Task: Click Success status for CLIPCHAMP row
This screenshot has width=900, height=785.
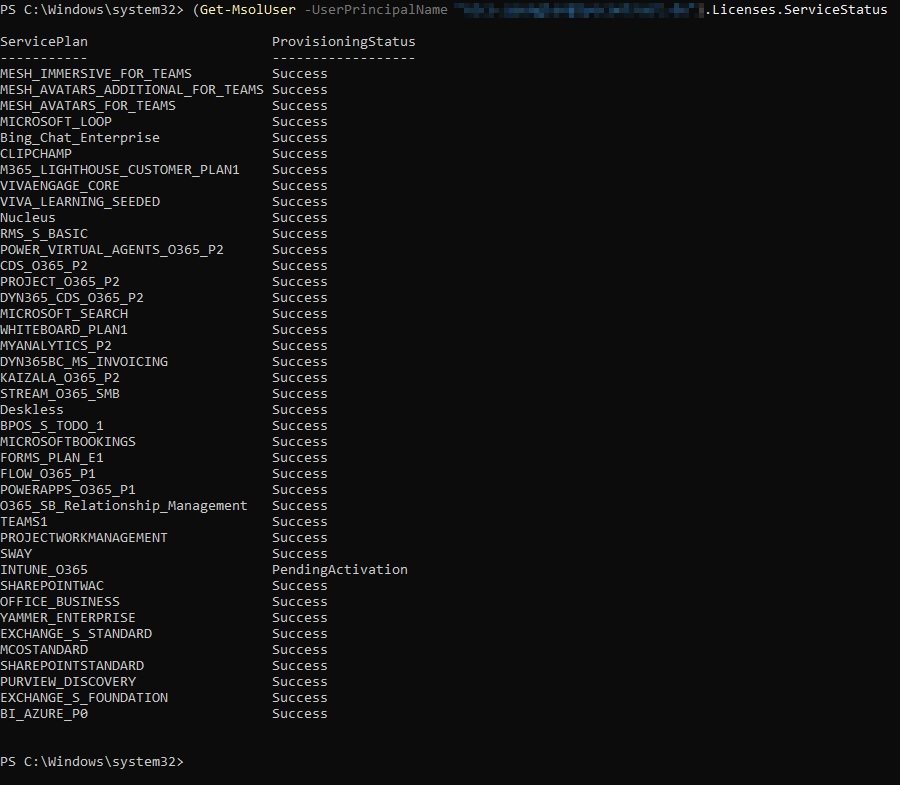Action: (x=300, y=154)
